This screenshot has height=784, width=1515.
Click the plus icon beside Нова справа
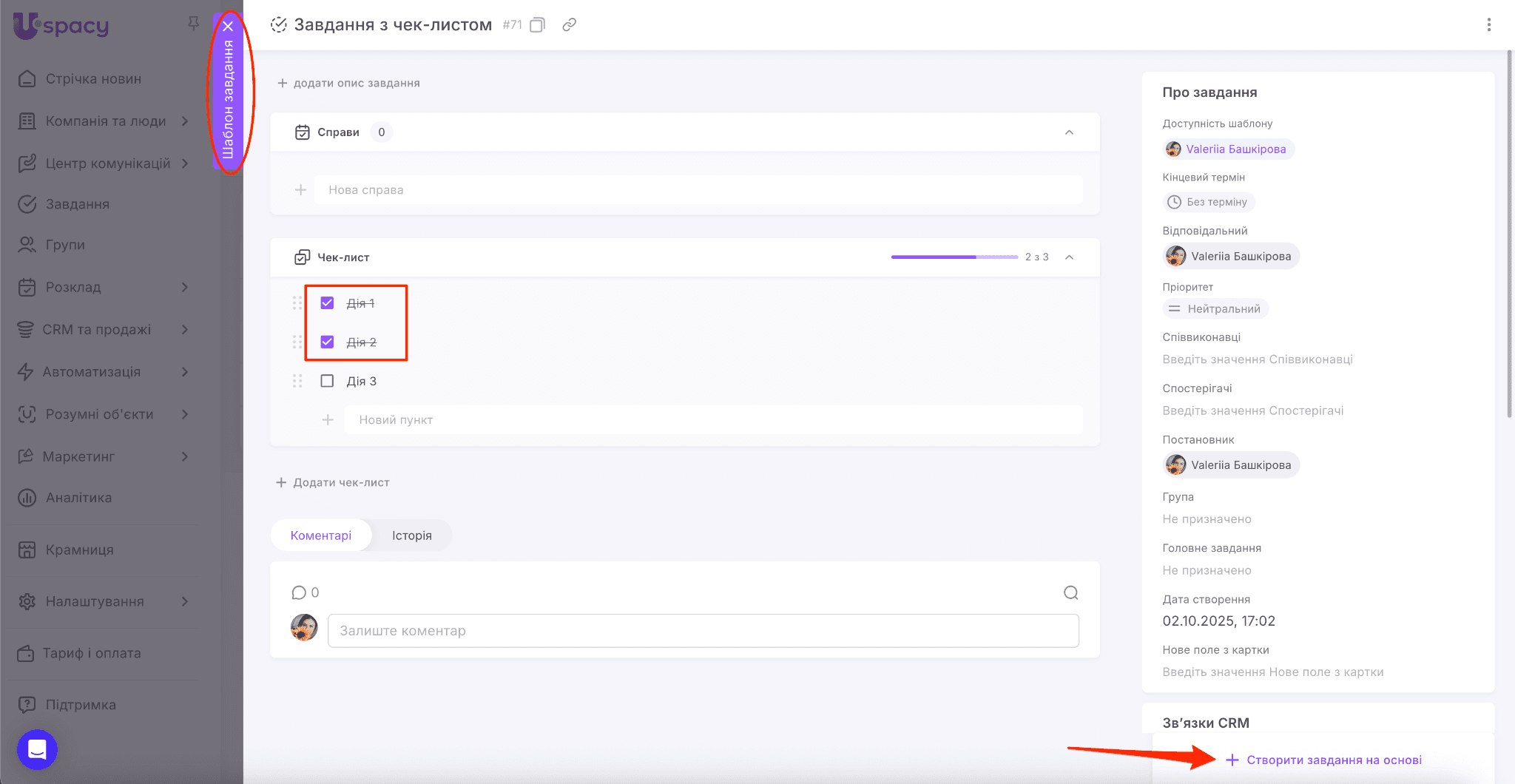[300, 190]
